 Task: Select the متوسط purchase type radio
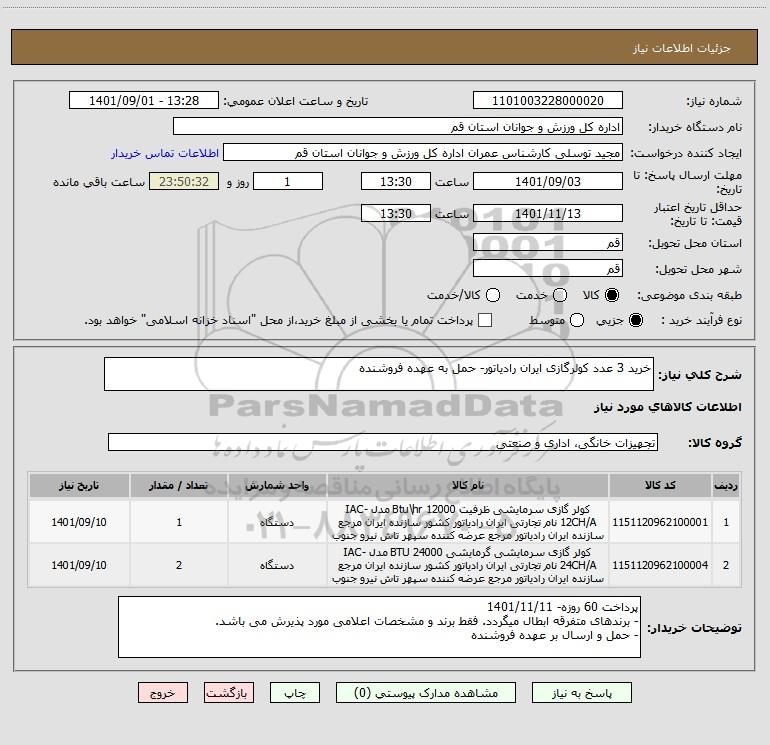point(577,320)
